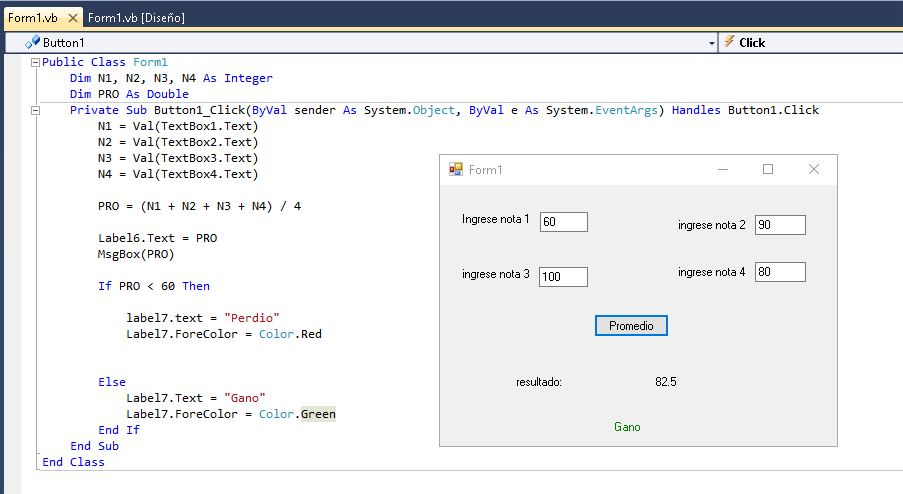Click the green Gano label
The width and height of the screenshot is (903, 494).
(x=627, y=427)
